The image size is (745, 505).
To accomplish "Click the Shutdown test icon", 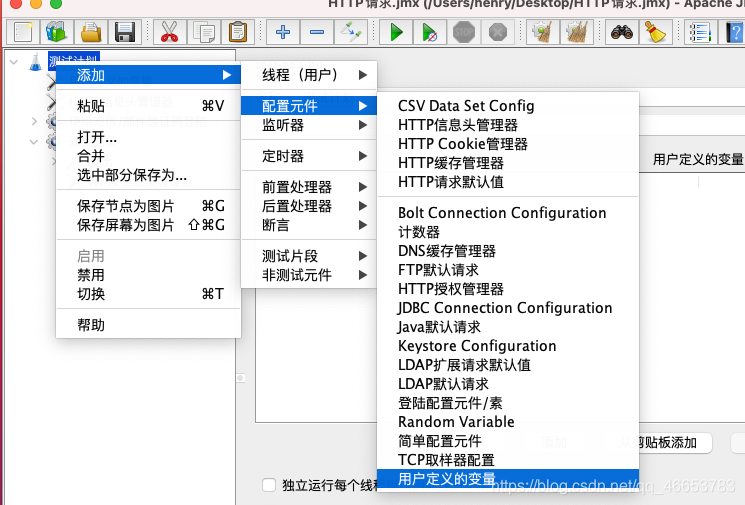I will 498,32.
